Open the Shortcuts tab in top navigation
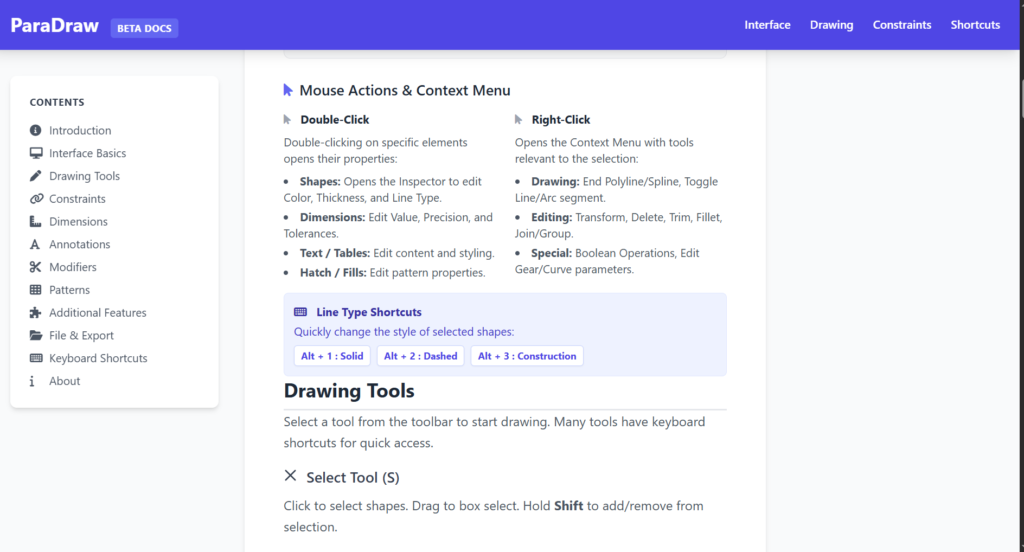 [x=975, y=25]
